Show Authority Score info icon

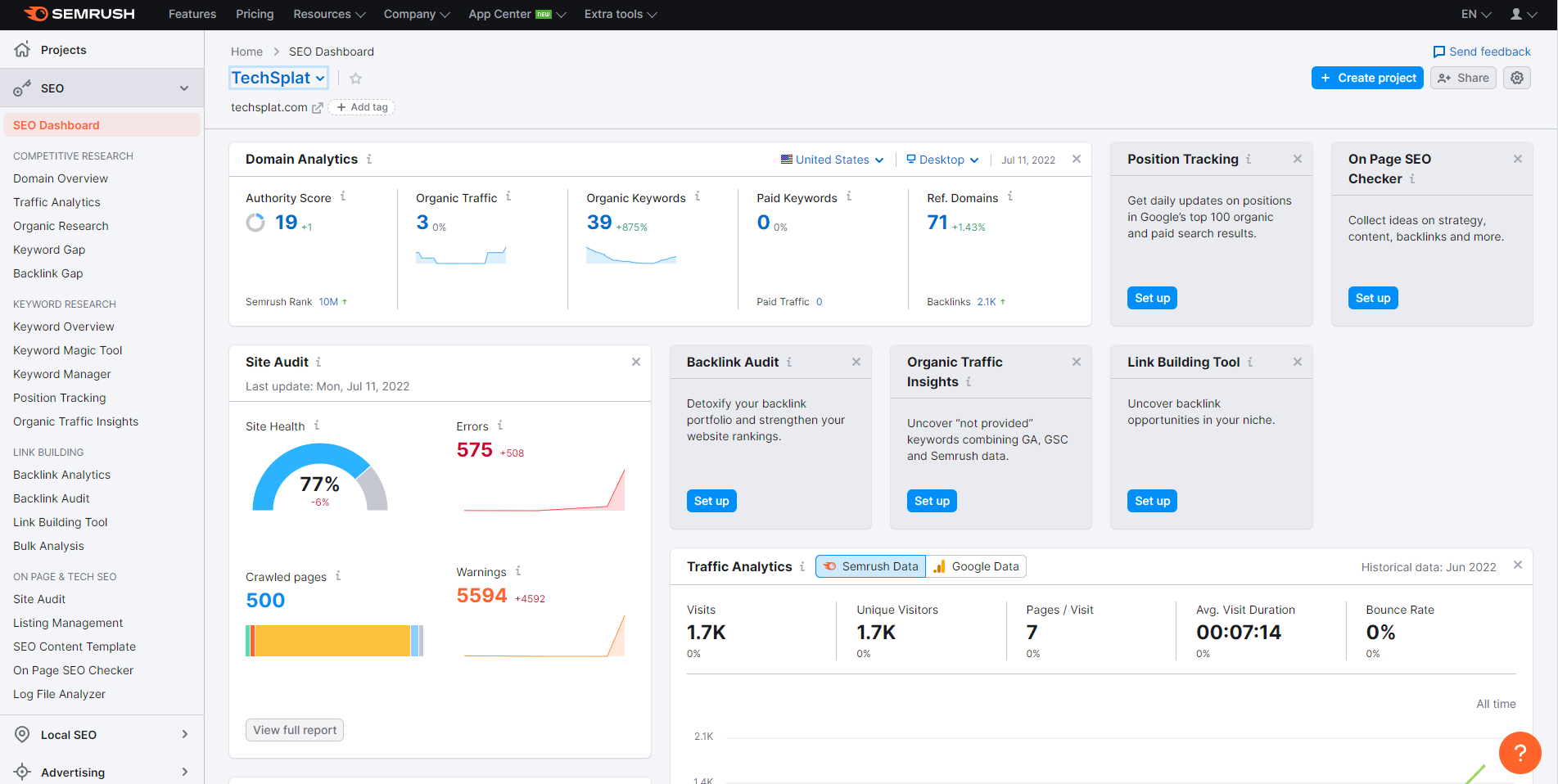pos(343,196)
